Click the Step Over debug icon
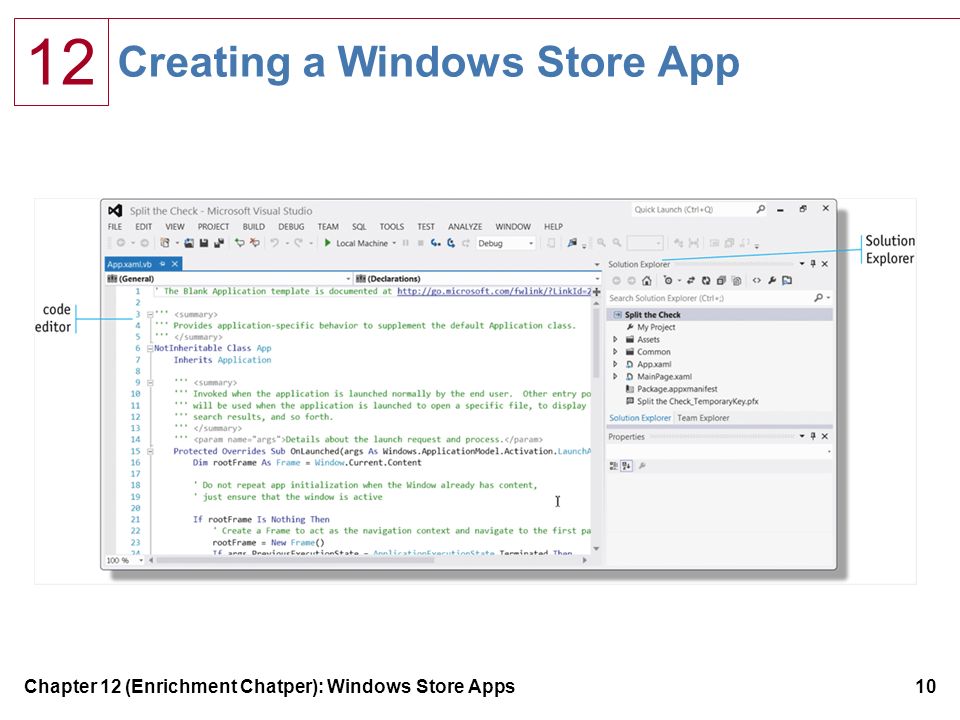The image size is (960, 720). click(x=451, y=243)
